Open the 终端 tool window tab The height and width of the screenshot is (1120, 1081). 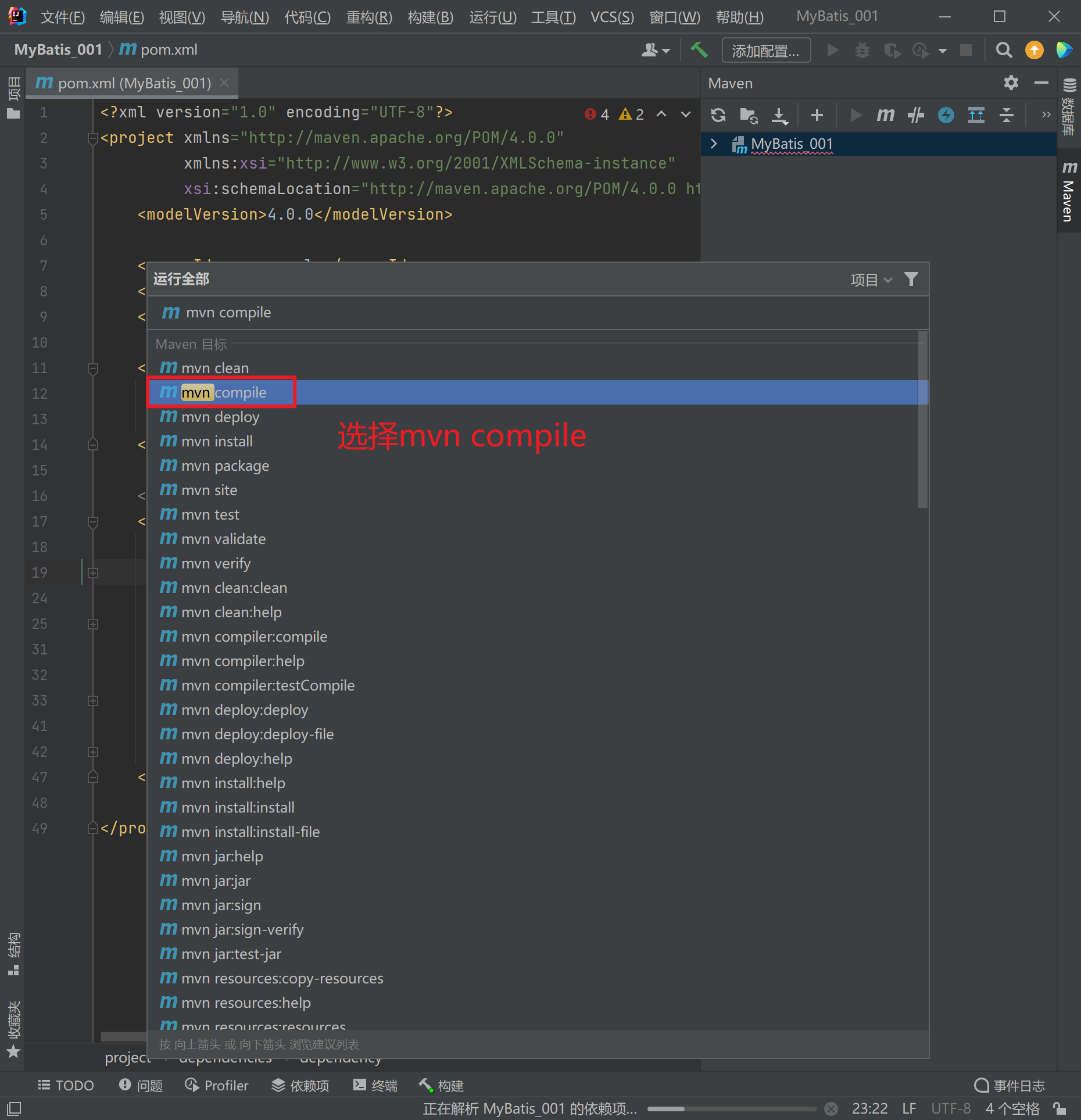(375, 1086)
